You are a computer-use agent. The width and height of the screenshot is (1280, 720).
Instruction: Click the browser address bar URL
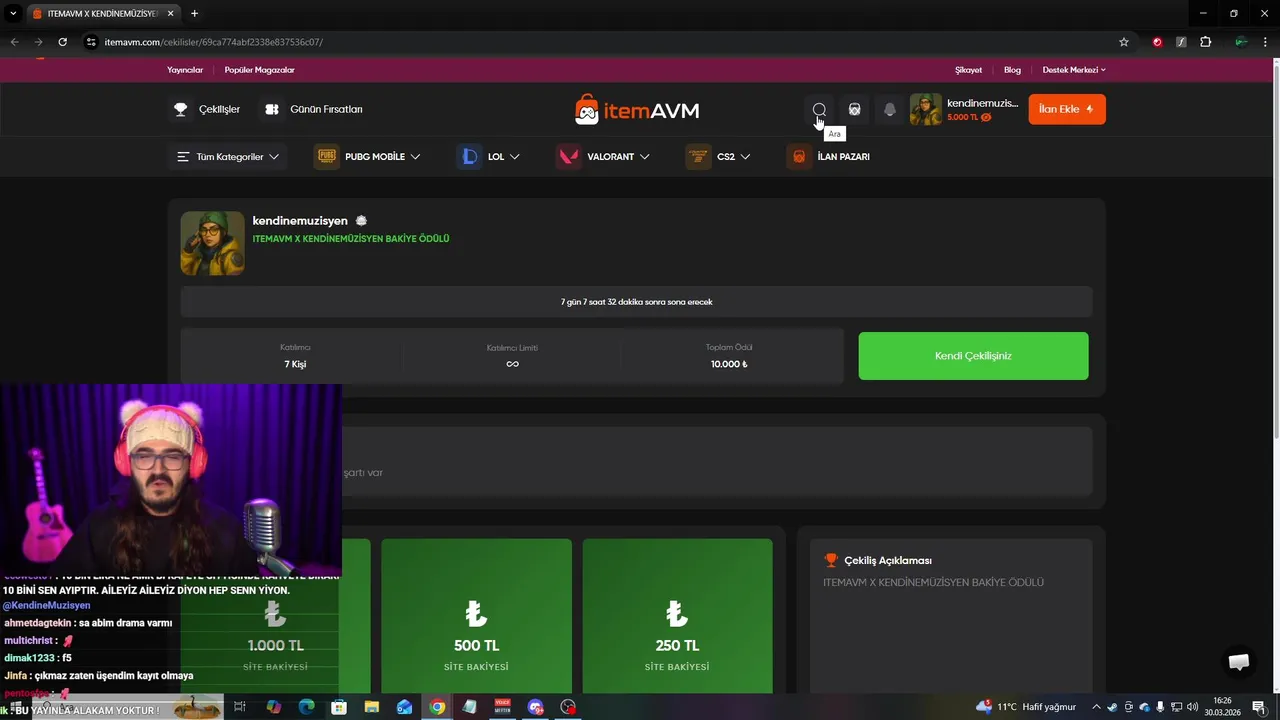coord(213,42)
